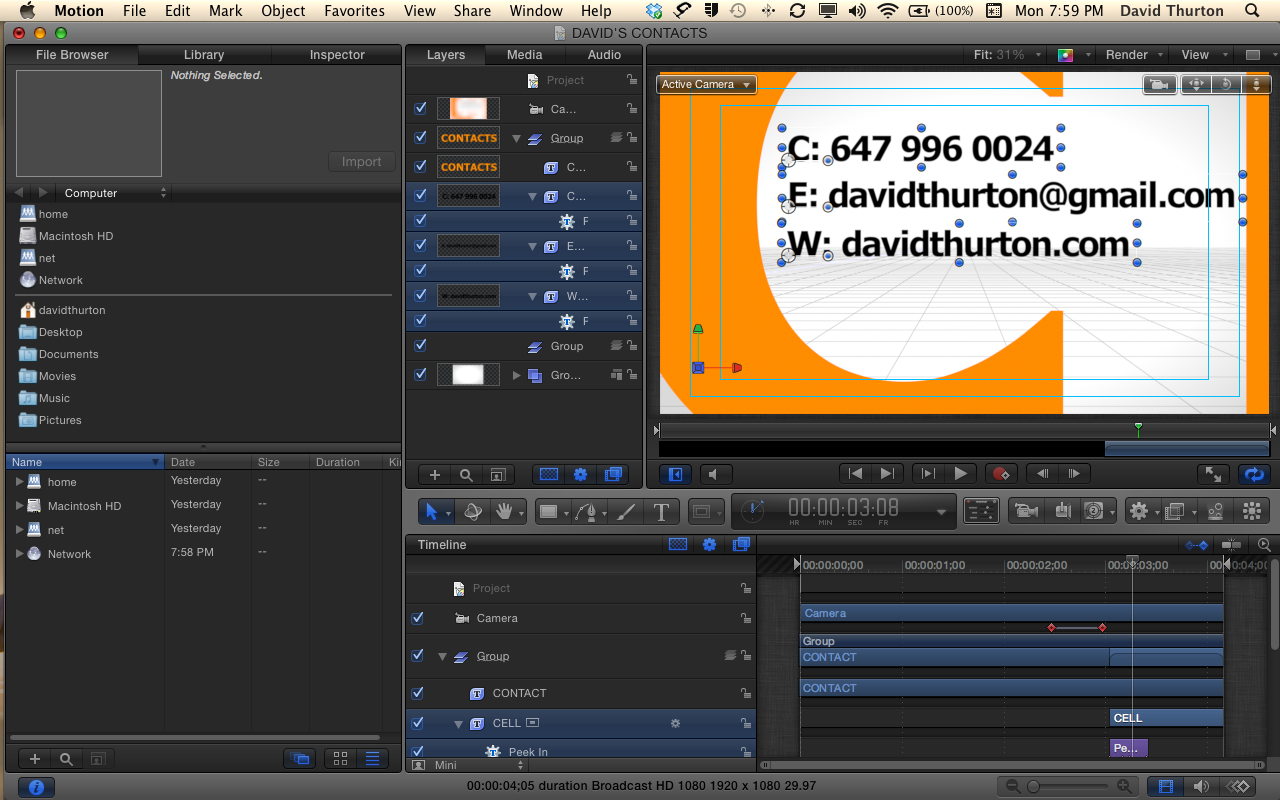Click the HUD info button at bottom left

(36, 788)
